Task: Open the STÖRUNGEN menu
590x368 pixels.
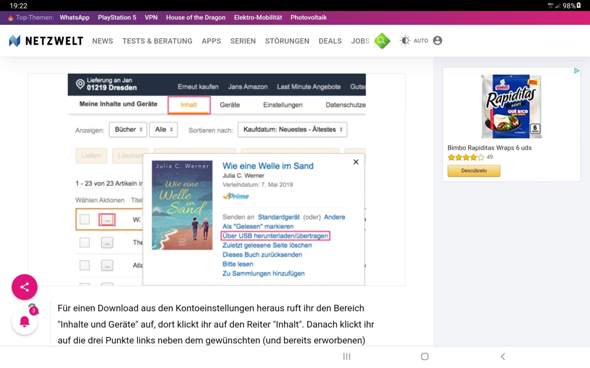Action: (287, 41)
